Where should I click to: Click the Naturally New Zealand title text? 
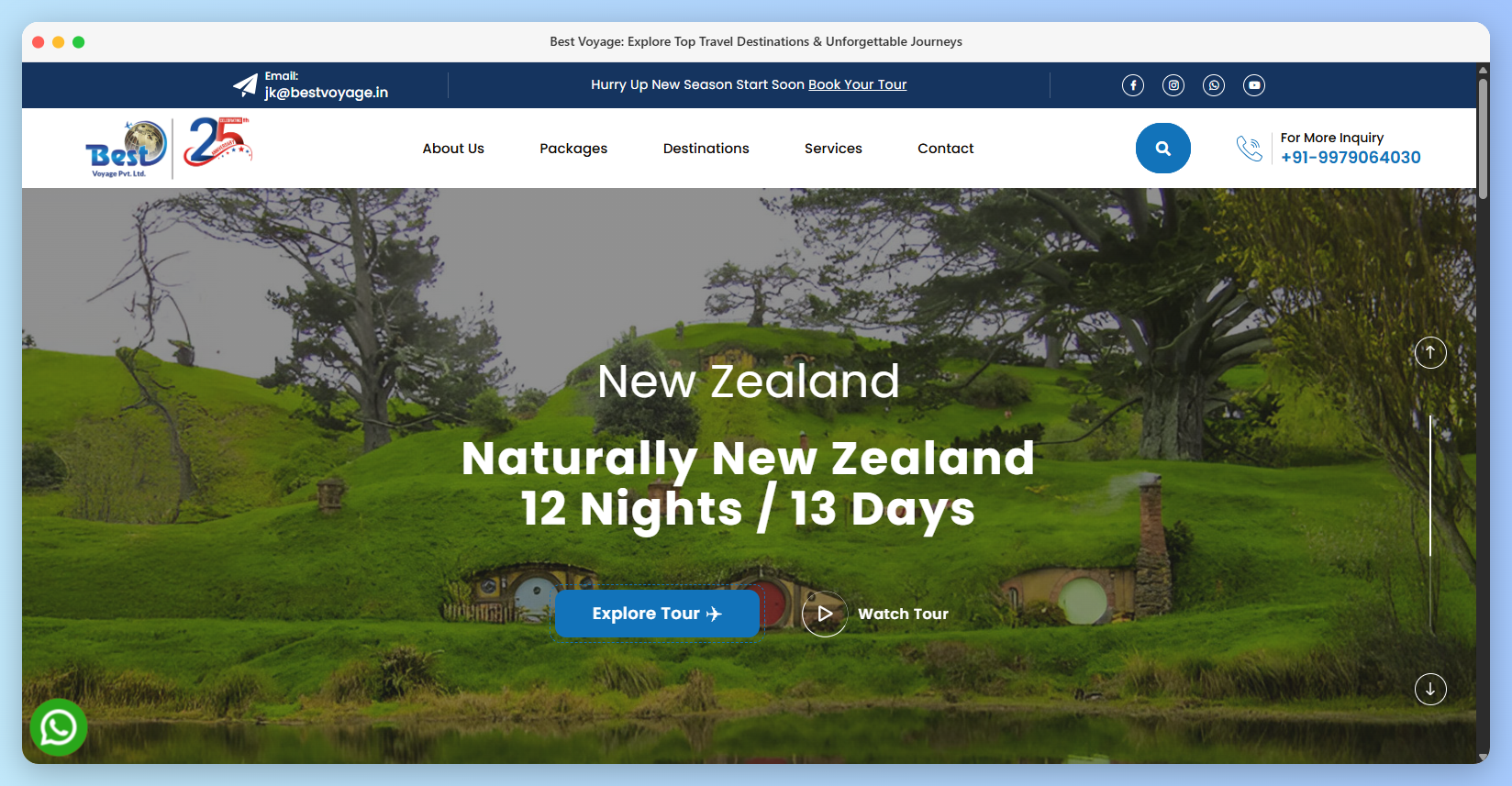[749, 459]
